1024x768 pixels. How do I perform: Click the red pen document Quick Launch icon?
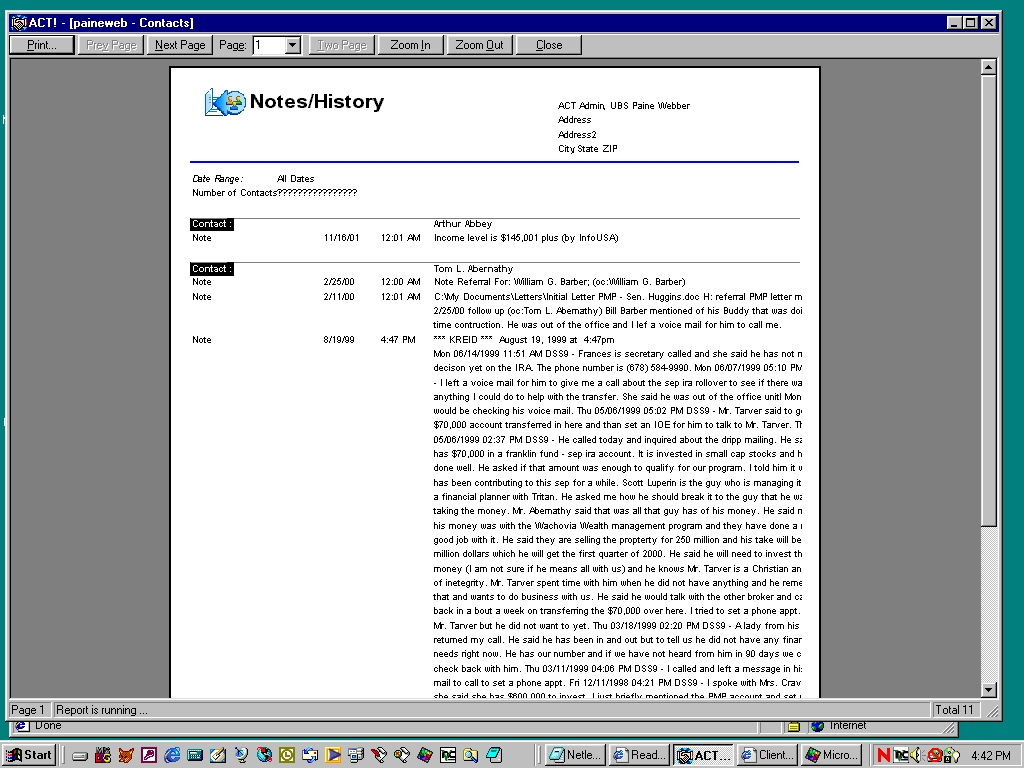point(379,756)
